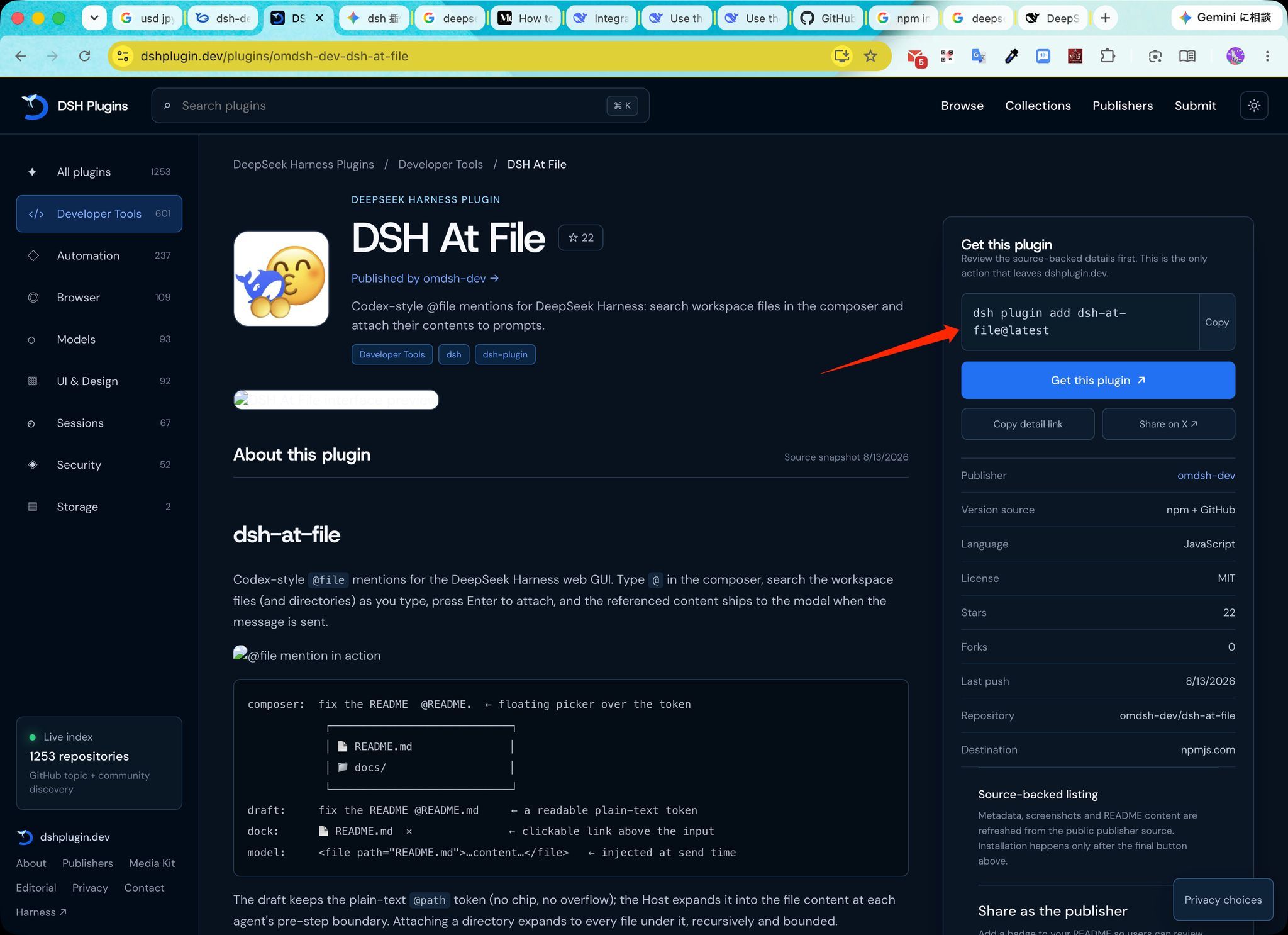
Task: Select Storage category in sidebar
Action: point(99,507)
